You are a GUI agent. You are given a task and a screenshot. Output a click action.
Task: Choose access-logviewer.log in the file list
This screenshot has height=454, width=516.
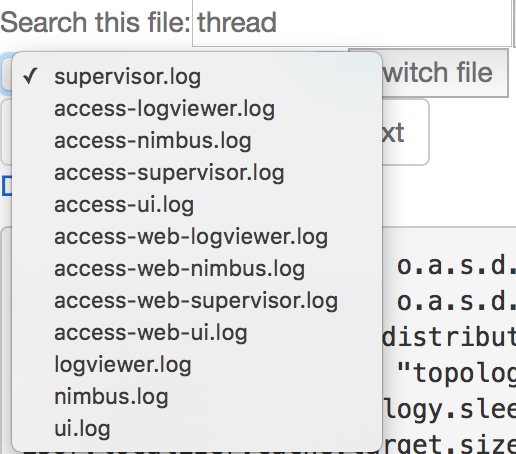coord(197,109)
